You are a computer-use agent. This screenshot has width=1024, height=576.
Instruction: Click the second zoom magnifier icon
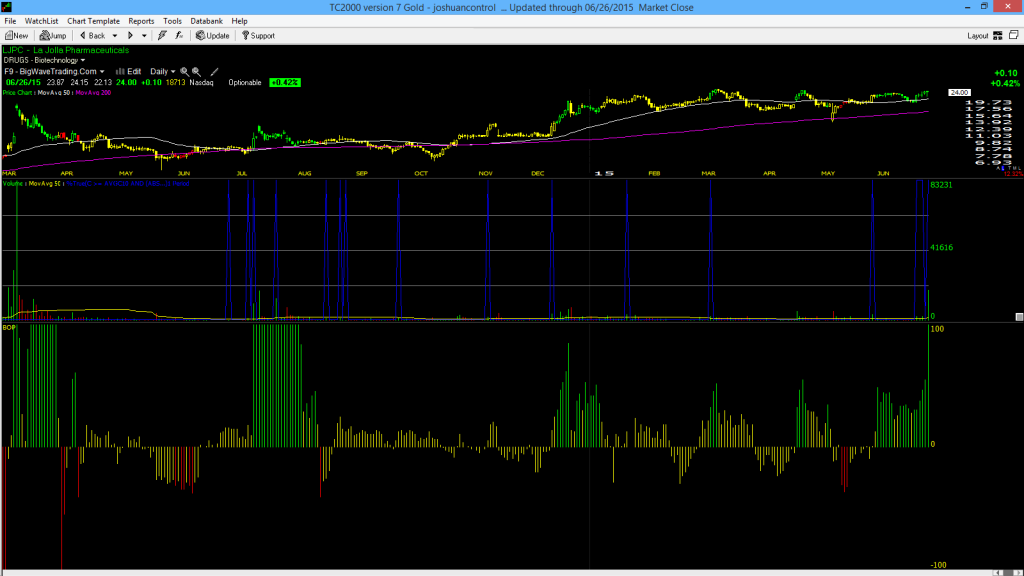196,72
